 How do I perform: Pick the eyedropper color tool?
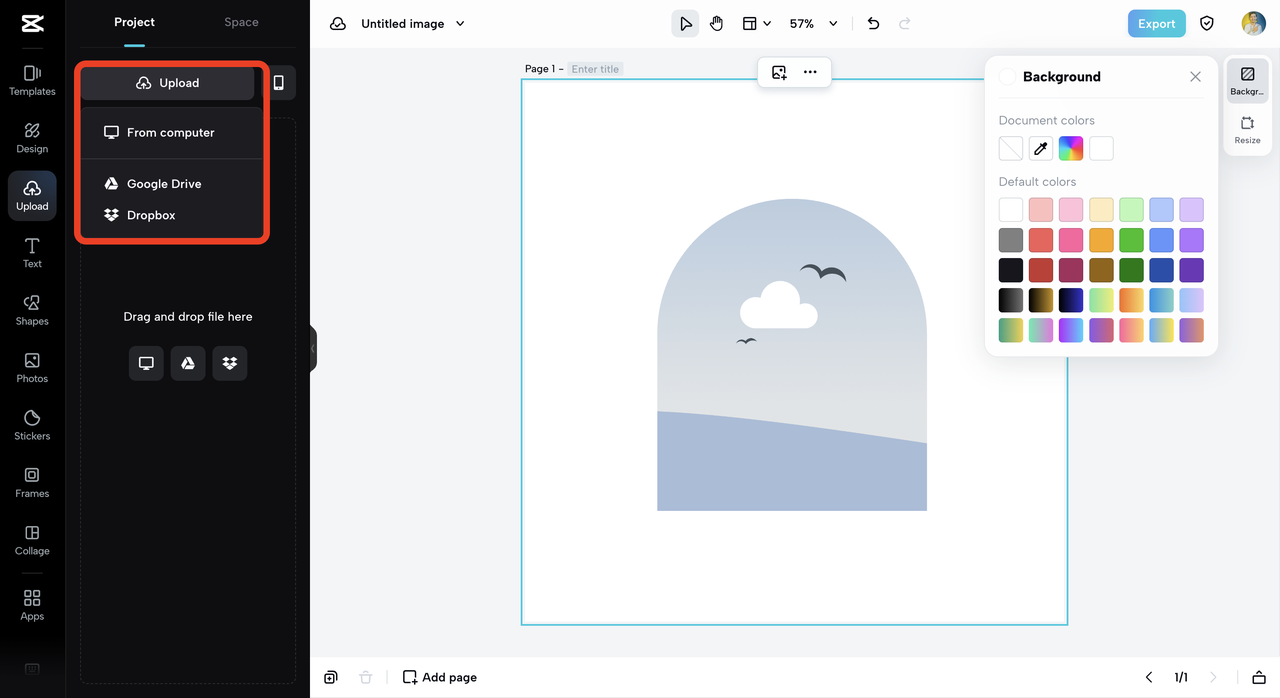click(x=1041, y=149)
